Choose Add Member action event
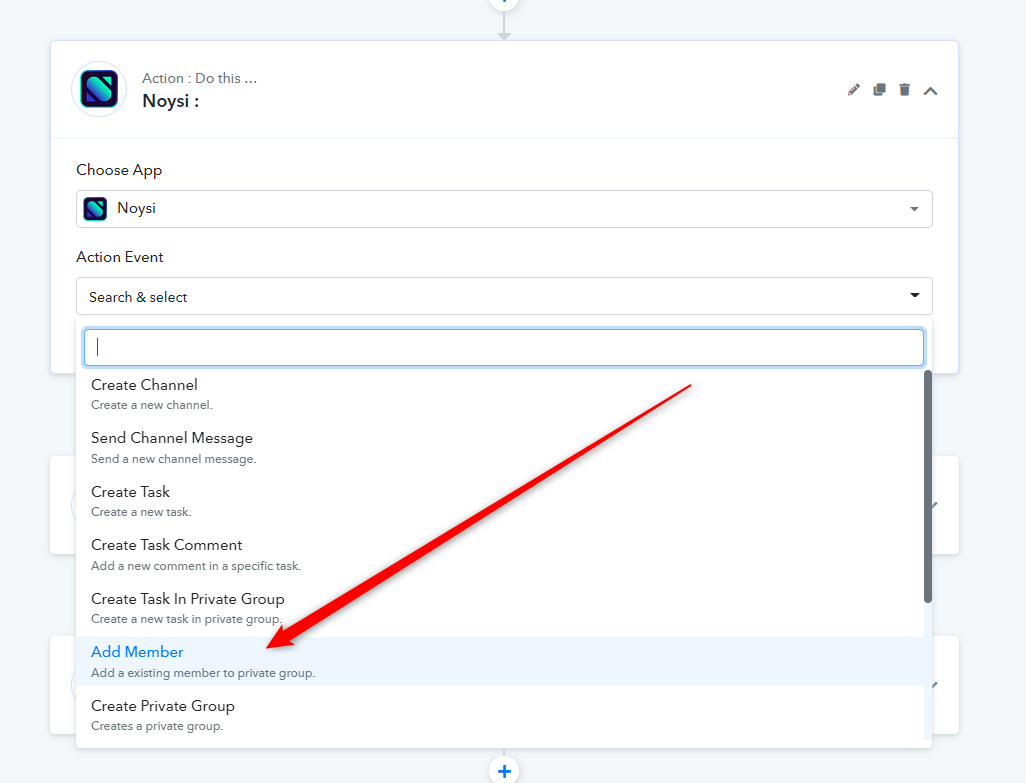1026x783 pixels. pos(500,661)
